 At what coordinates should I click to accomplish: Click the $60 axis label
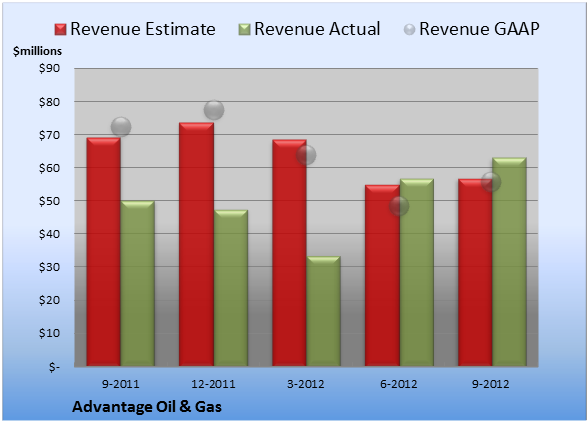pyautogui.click(x=49, y=168)
